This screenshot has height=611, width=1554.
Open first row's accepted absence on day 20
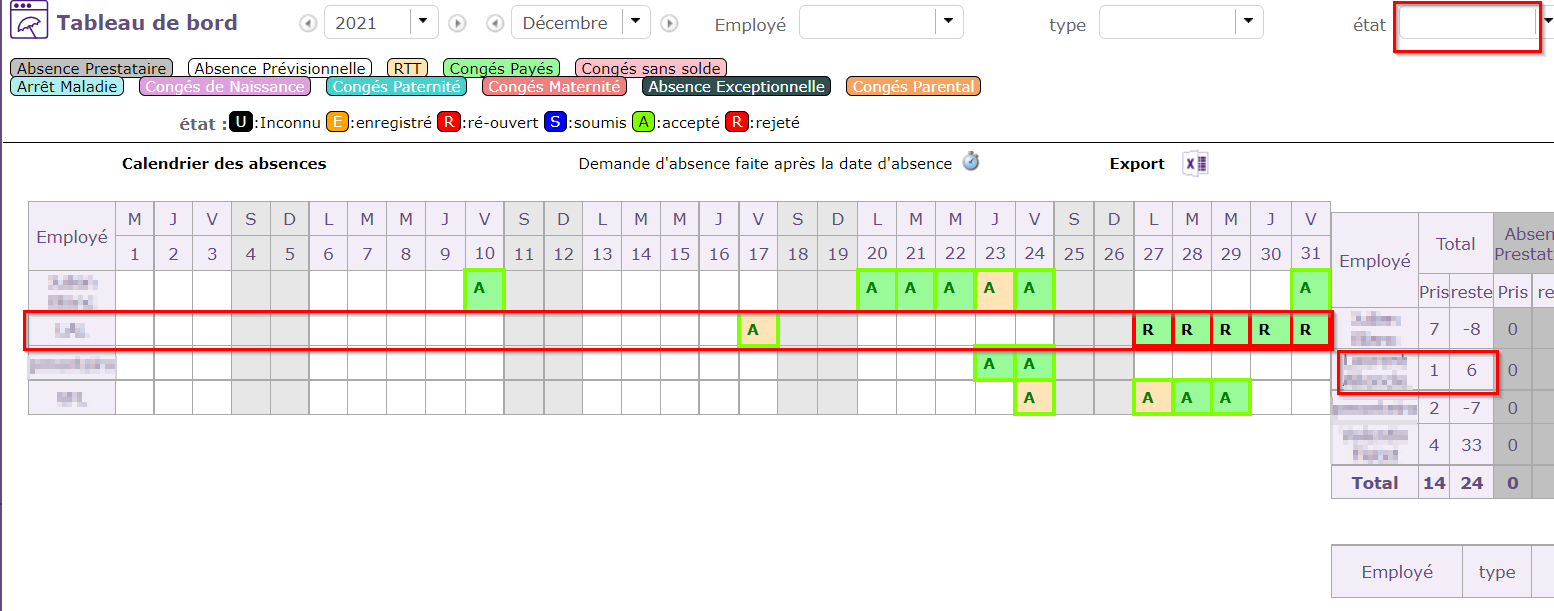[x=876, y=289]
